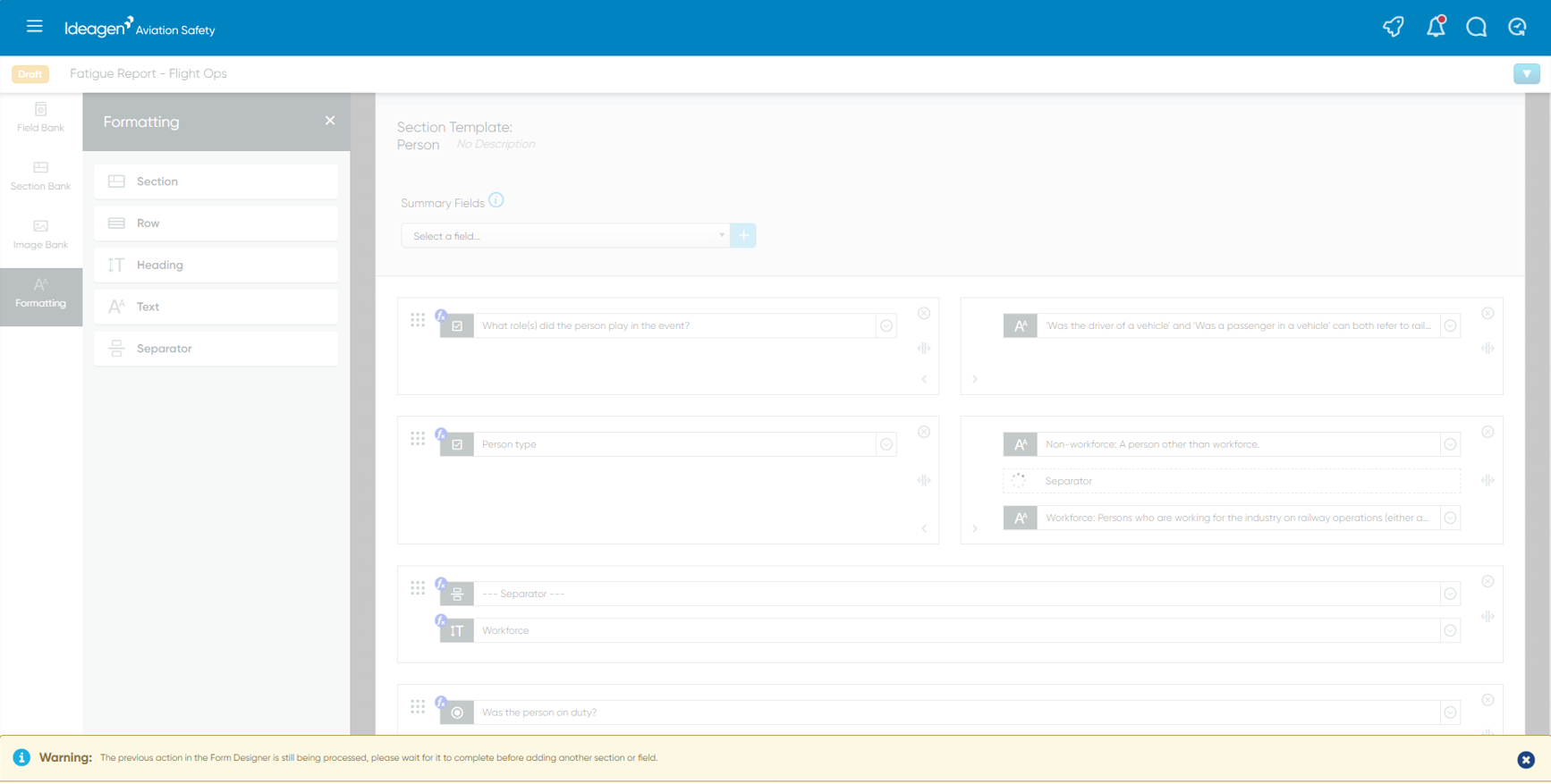
Task: Dismiss the warning banner
Action: pos(1526,760)
